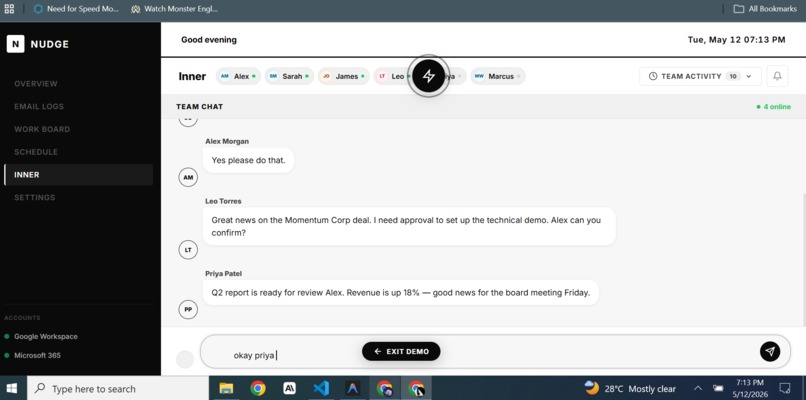Click the team chat vertical scrollbar
Viewport: 806px width, 400px height.
pos(803,260)
